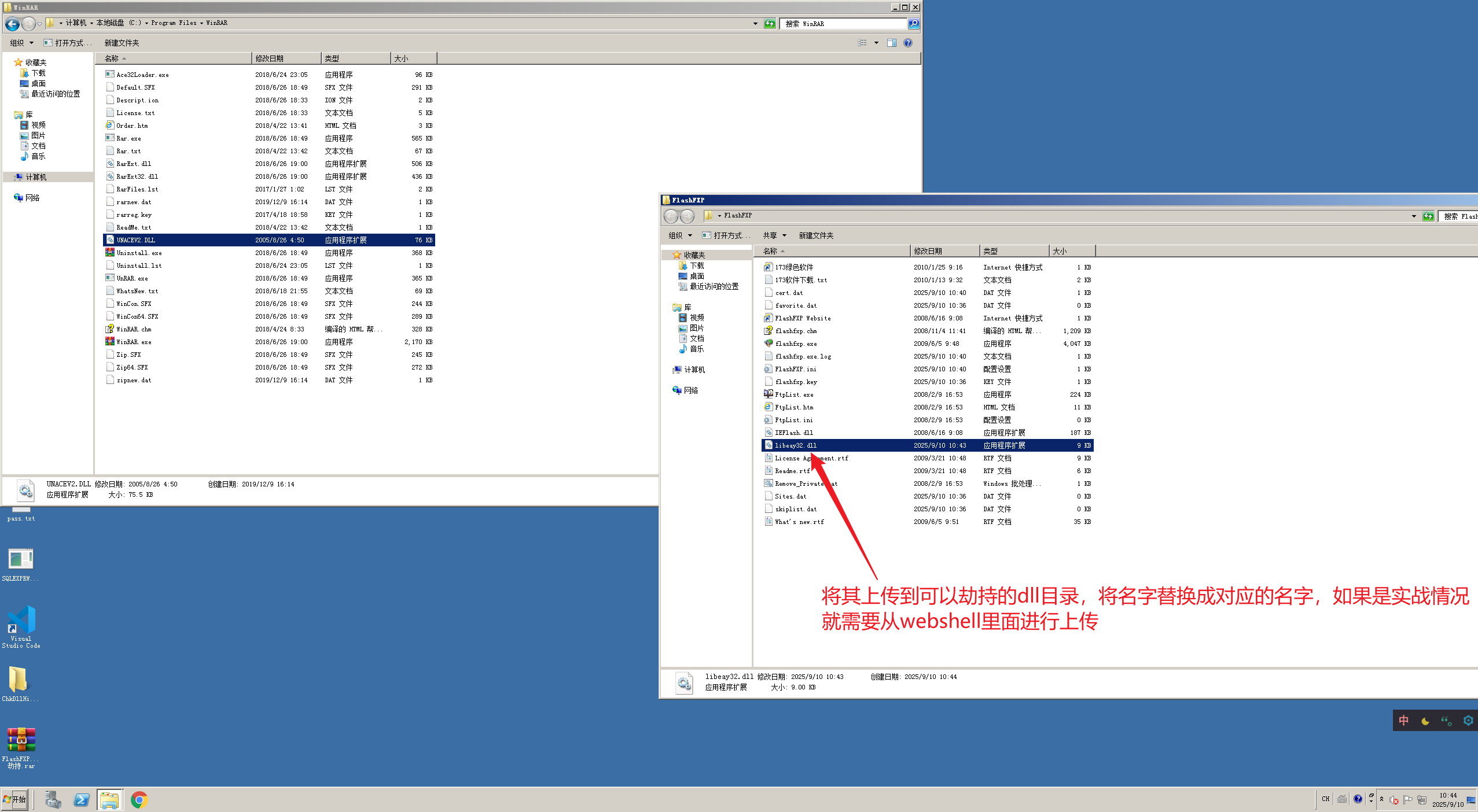
Task: Open the help icon in WinRAR toolbar
Action: pos(908,43)
